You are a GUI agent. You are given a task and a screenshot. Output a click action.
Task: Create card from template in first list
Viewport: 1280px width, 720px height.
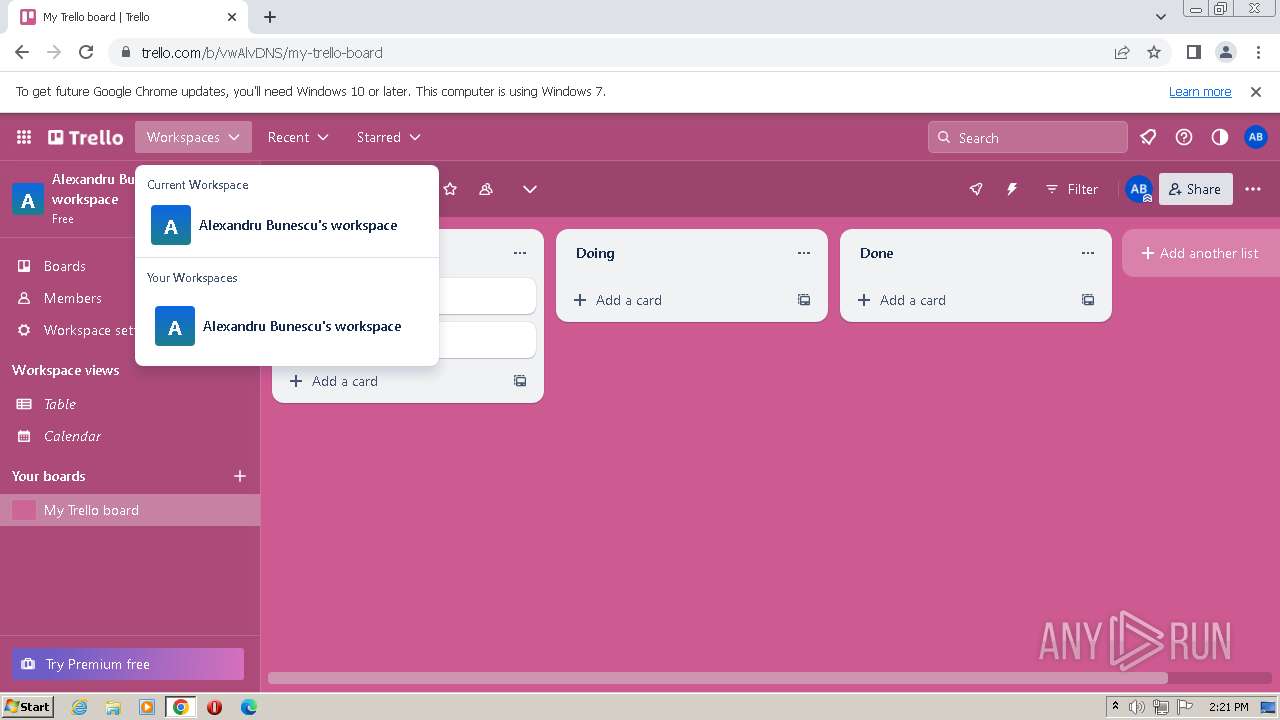[520, 381]
